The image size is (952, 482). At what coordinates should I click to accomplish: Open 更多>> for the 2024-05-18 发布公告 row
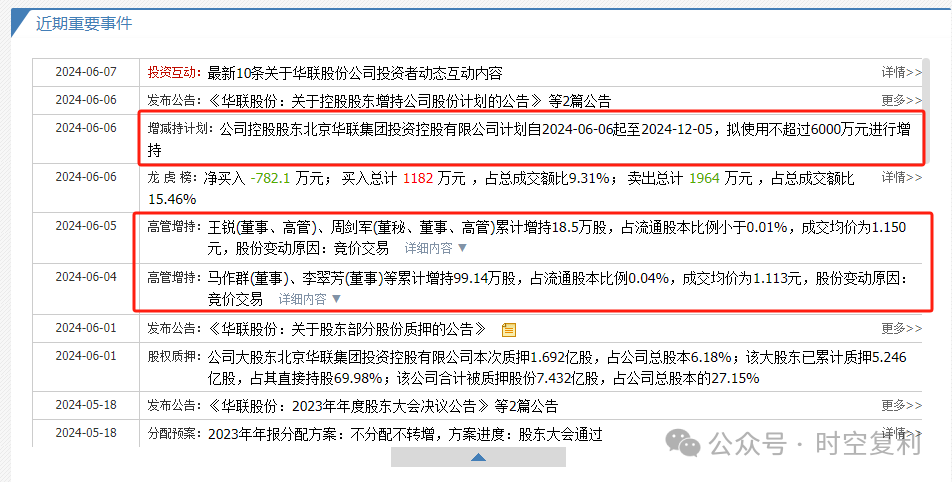click(x=901, y=405)
